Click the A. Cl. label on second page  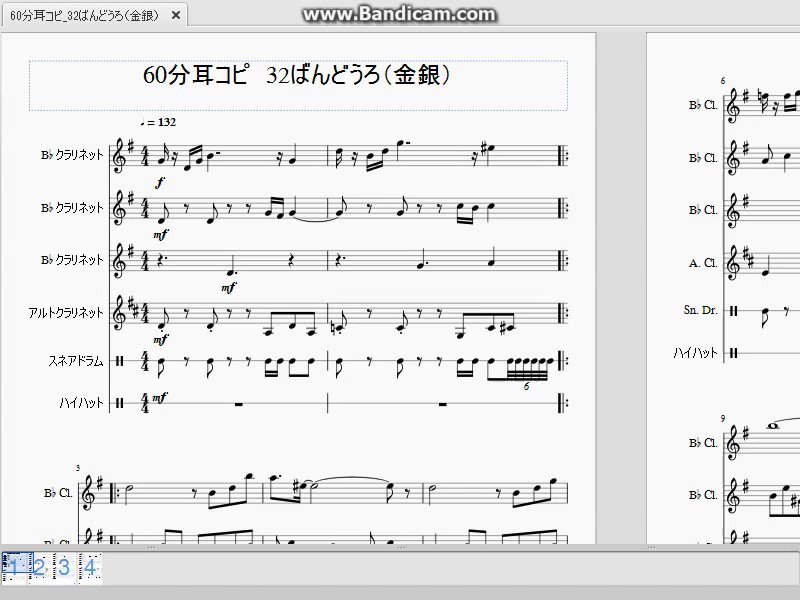(703, 263)
